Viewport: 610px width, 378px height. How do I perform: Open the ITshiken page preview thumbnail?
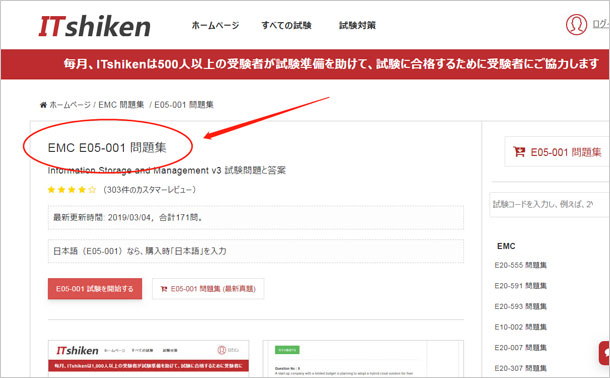148,358
